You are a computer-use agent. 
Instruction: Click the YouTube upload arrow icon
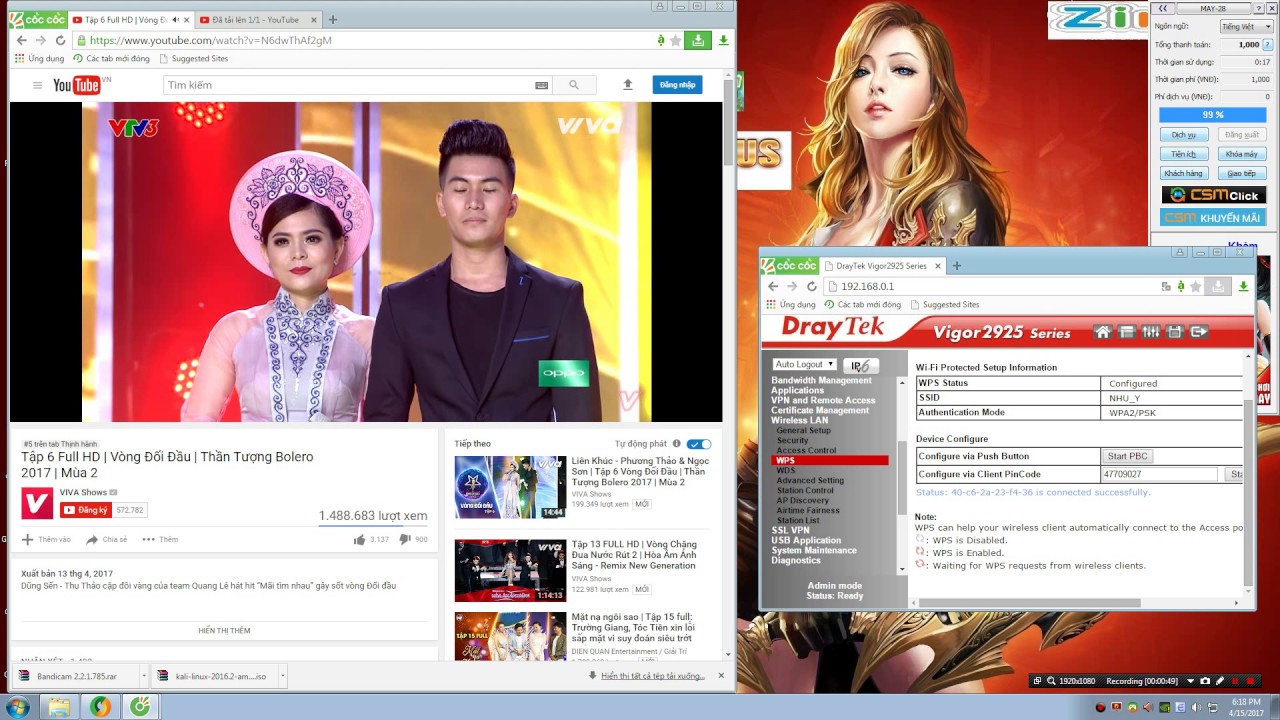628,85
